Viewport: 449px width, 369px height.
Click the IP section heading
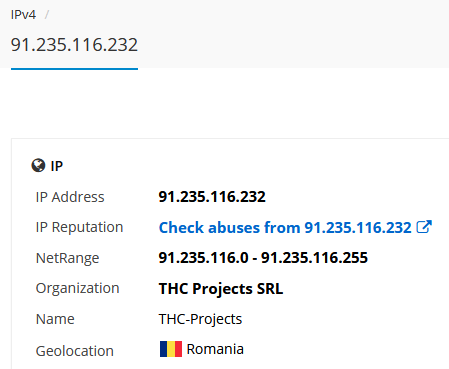(x=57, y=166)
